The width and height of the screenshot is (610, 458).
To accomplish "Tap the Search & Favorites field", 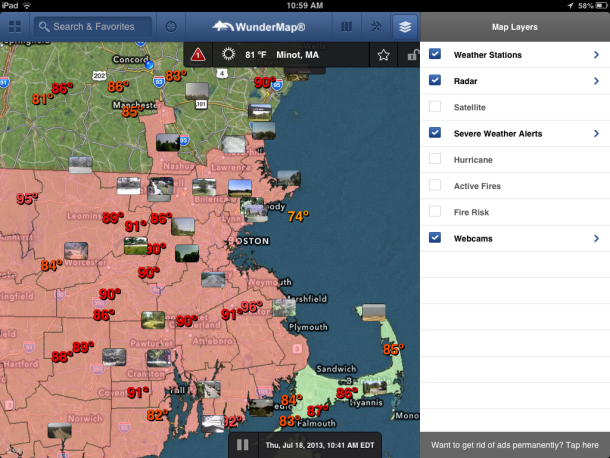I will pyautogui.click(x=93, y=27).
